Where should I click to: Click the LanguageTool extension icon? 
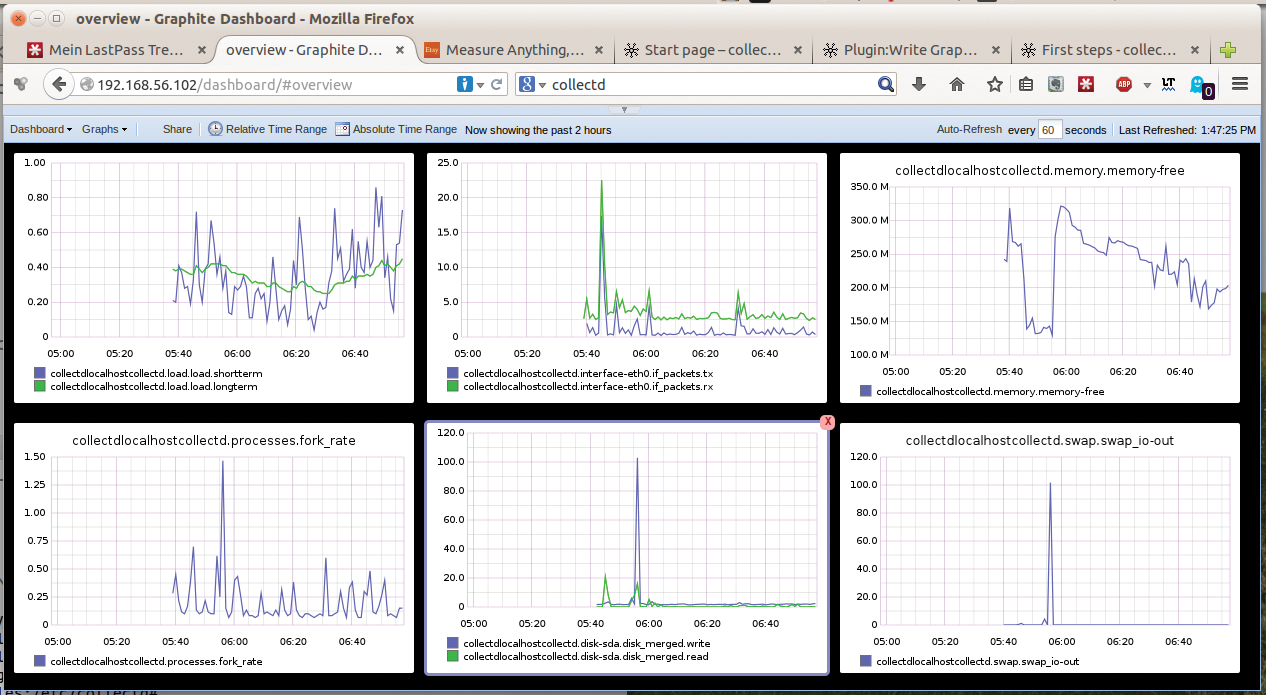pyautogui.click(x=1168, y=84)
